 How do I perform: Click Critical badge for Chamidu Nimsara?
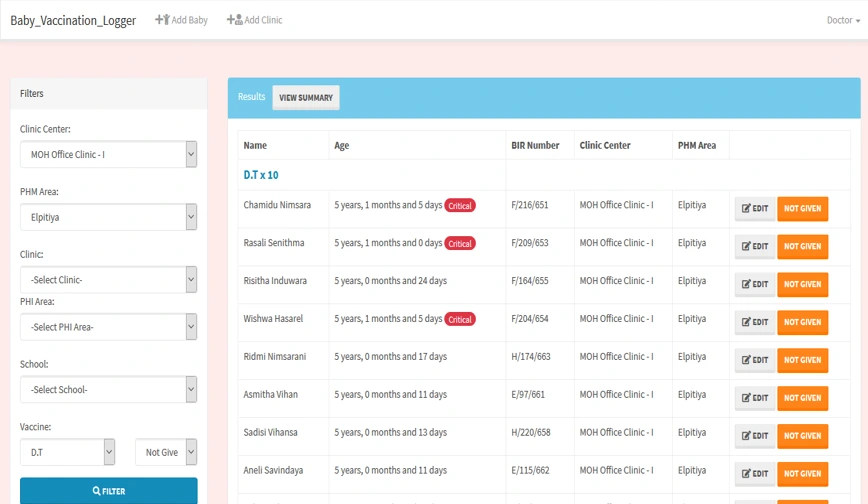pos(460,206)
